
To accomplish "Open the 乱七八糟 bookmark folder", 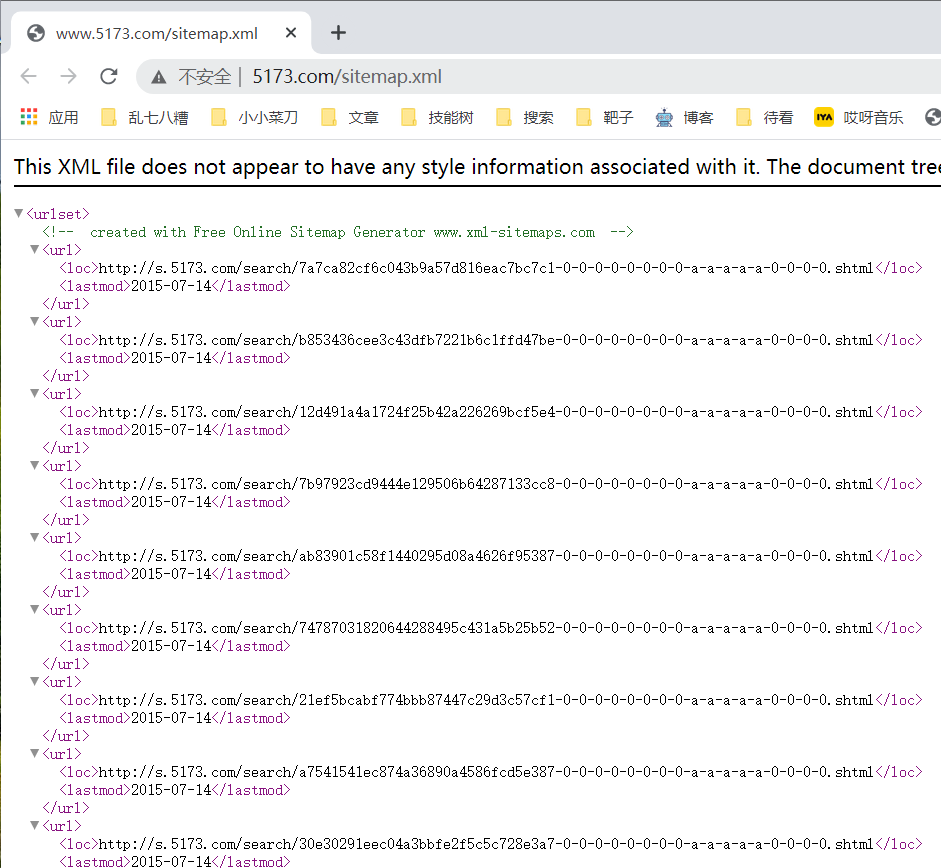I will (145, 117).
